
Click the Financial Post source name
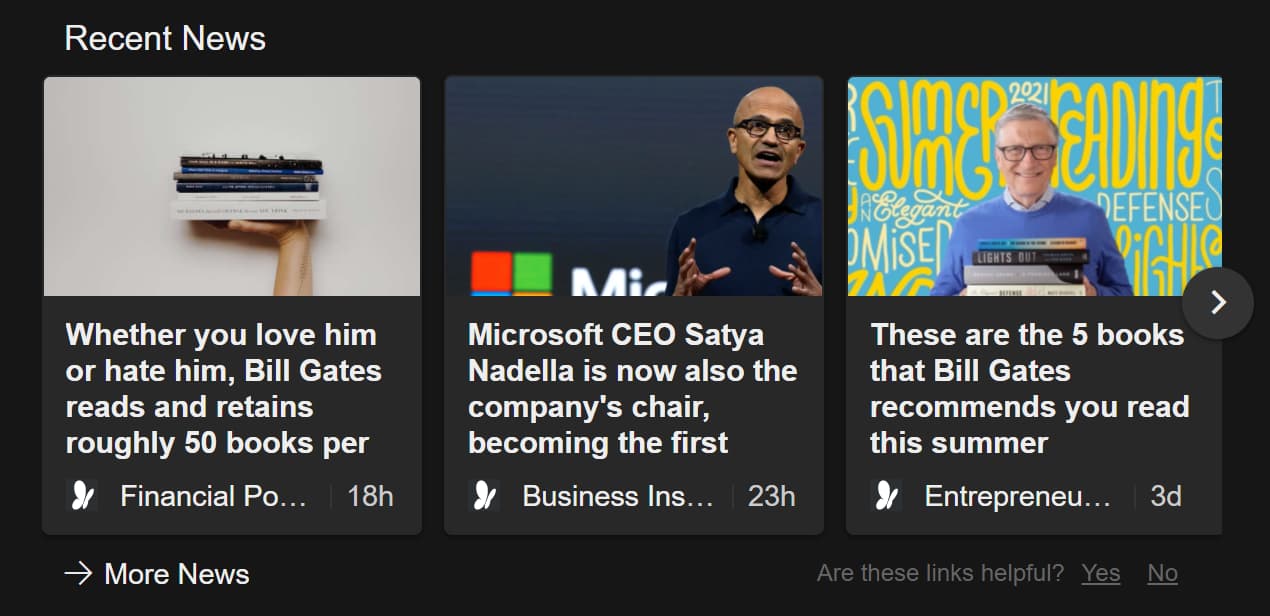click(x=213, y=496)
